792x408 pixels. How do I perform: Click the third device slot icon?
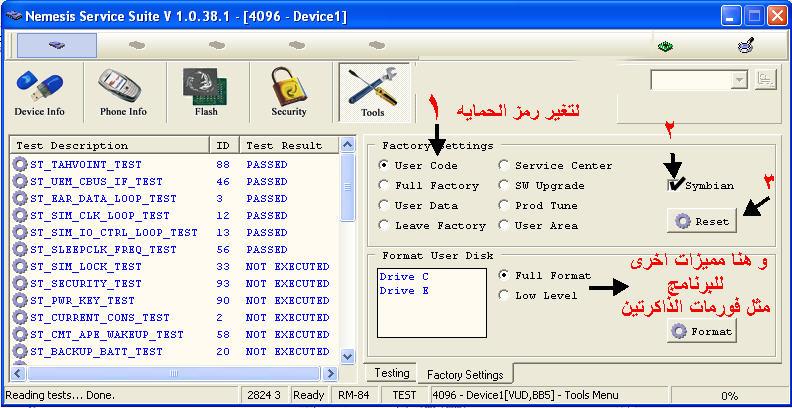[217, 45]
